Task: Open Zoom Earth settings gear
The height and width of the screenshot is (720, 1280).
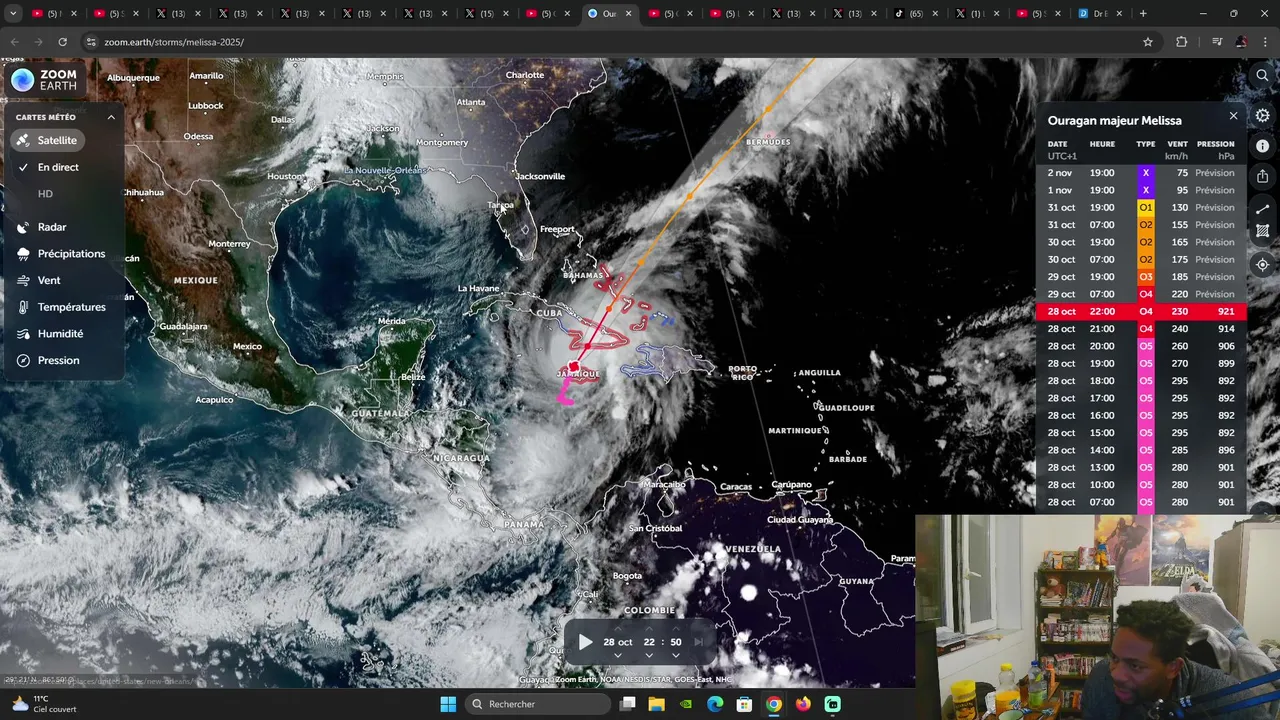Action: coord(1263,116)
